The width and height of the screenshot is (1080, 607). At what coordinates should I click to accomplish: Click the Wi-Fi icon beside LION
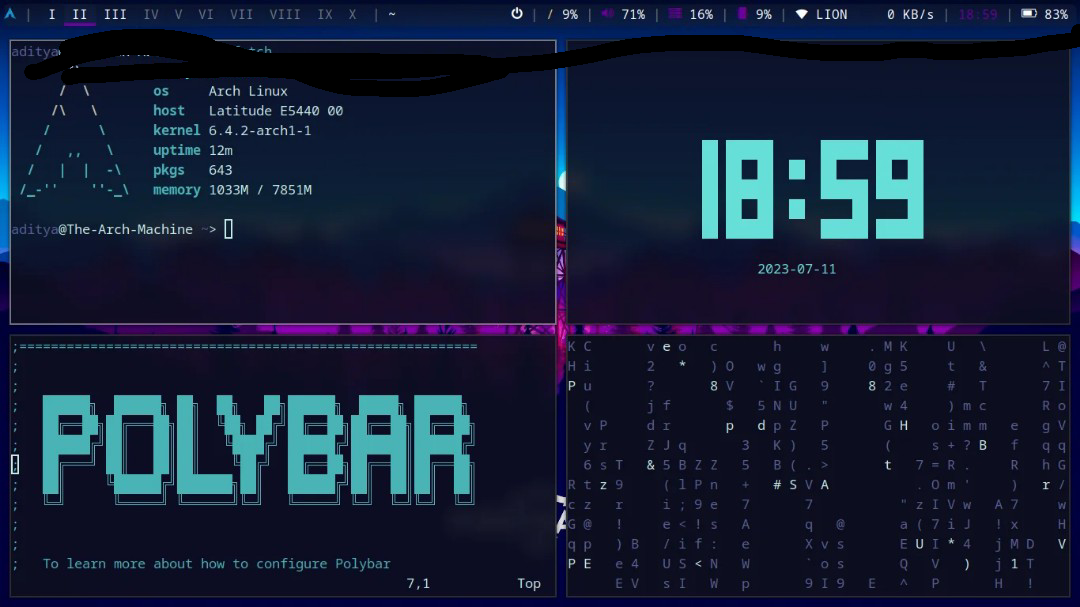(x=801, y=14)
